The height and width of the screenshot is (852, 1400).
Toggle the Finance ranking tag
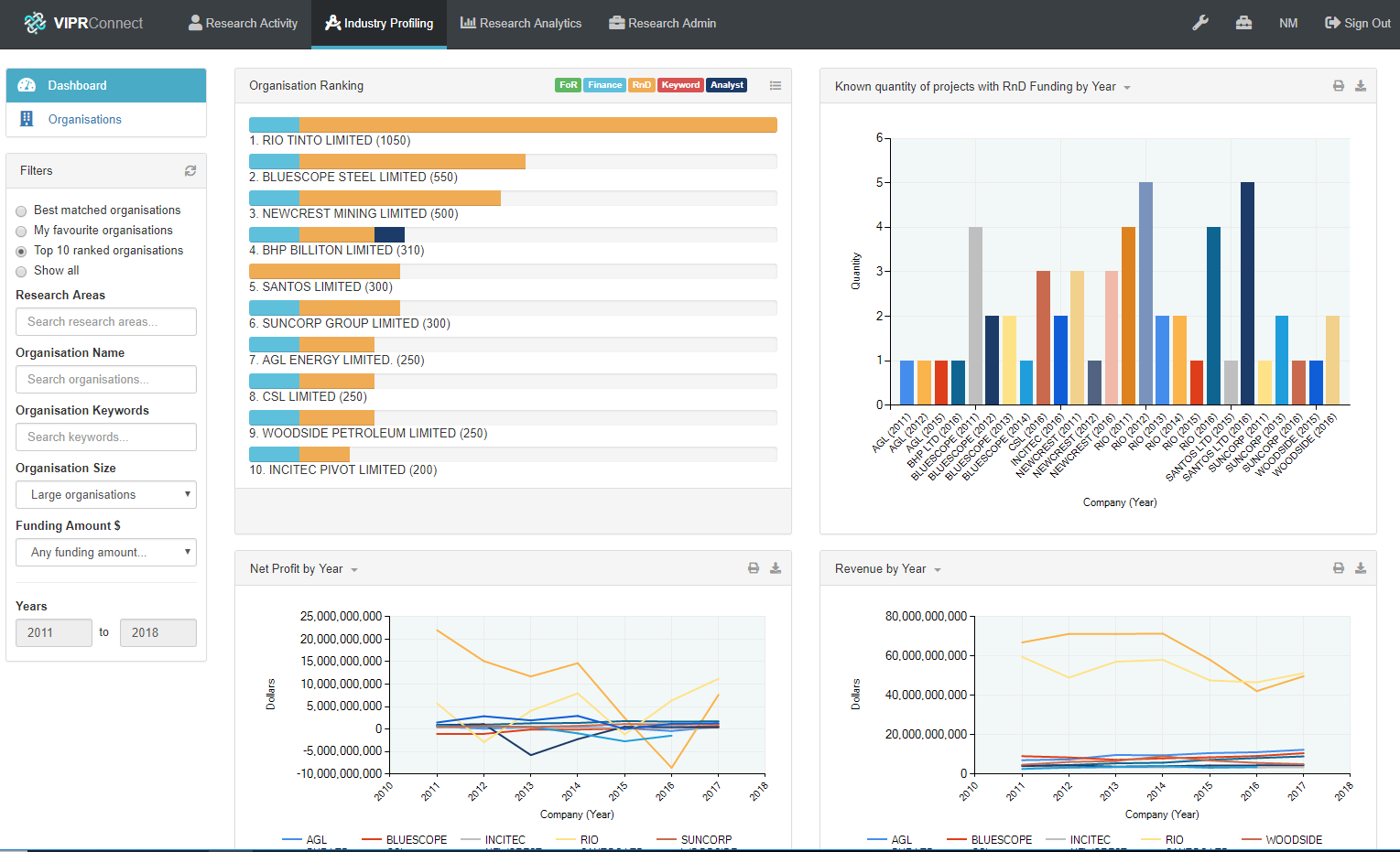click(604, 85)
